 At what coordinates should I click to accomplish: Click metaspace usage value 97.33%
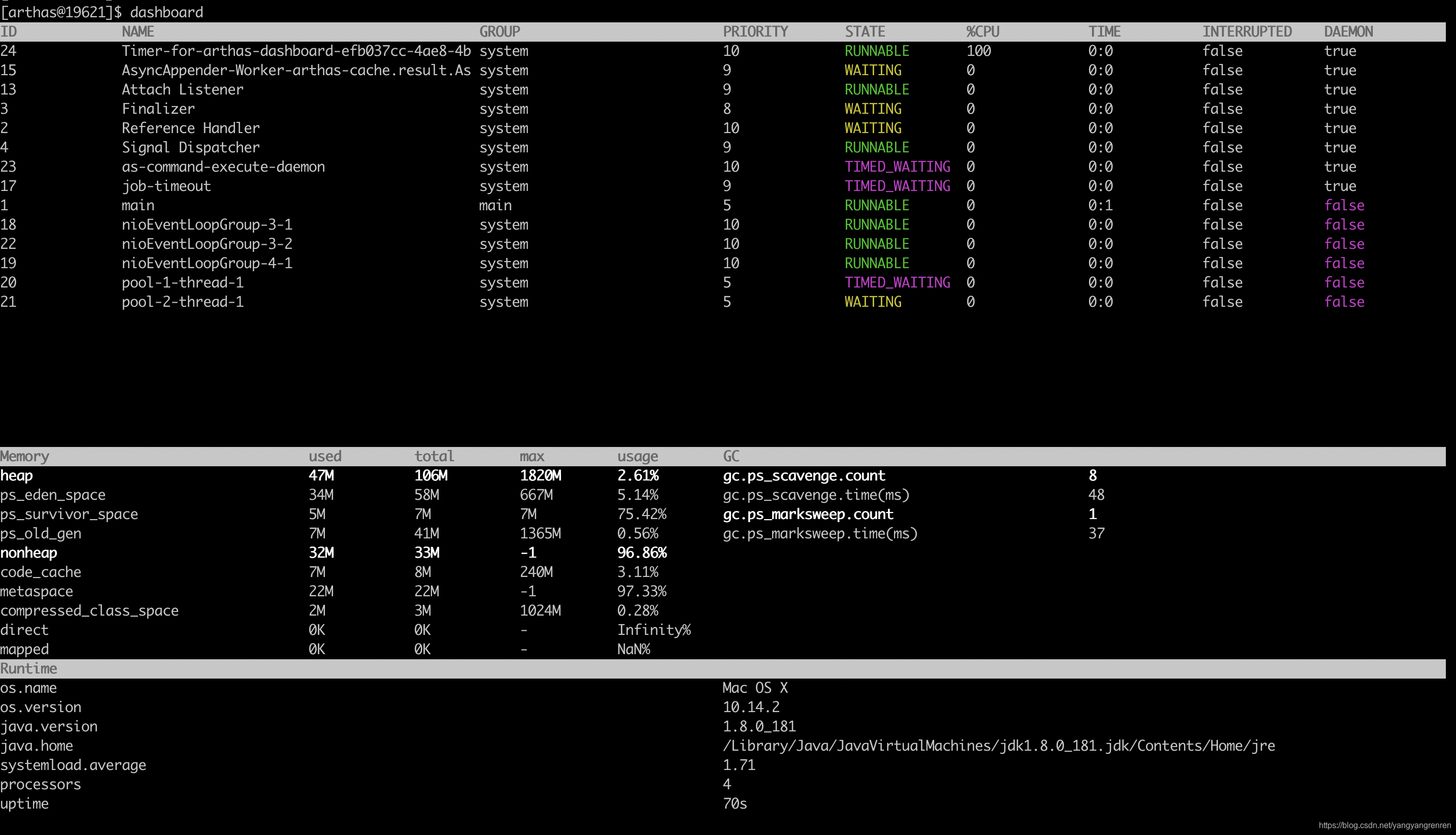coord(642,591)
